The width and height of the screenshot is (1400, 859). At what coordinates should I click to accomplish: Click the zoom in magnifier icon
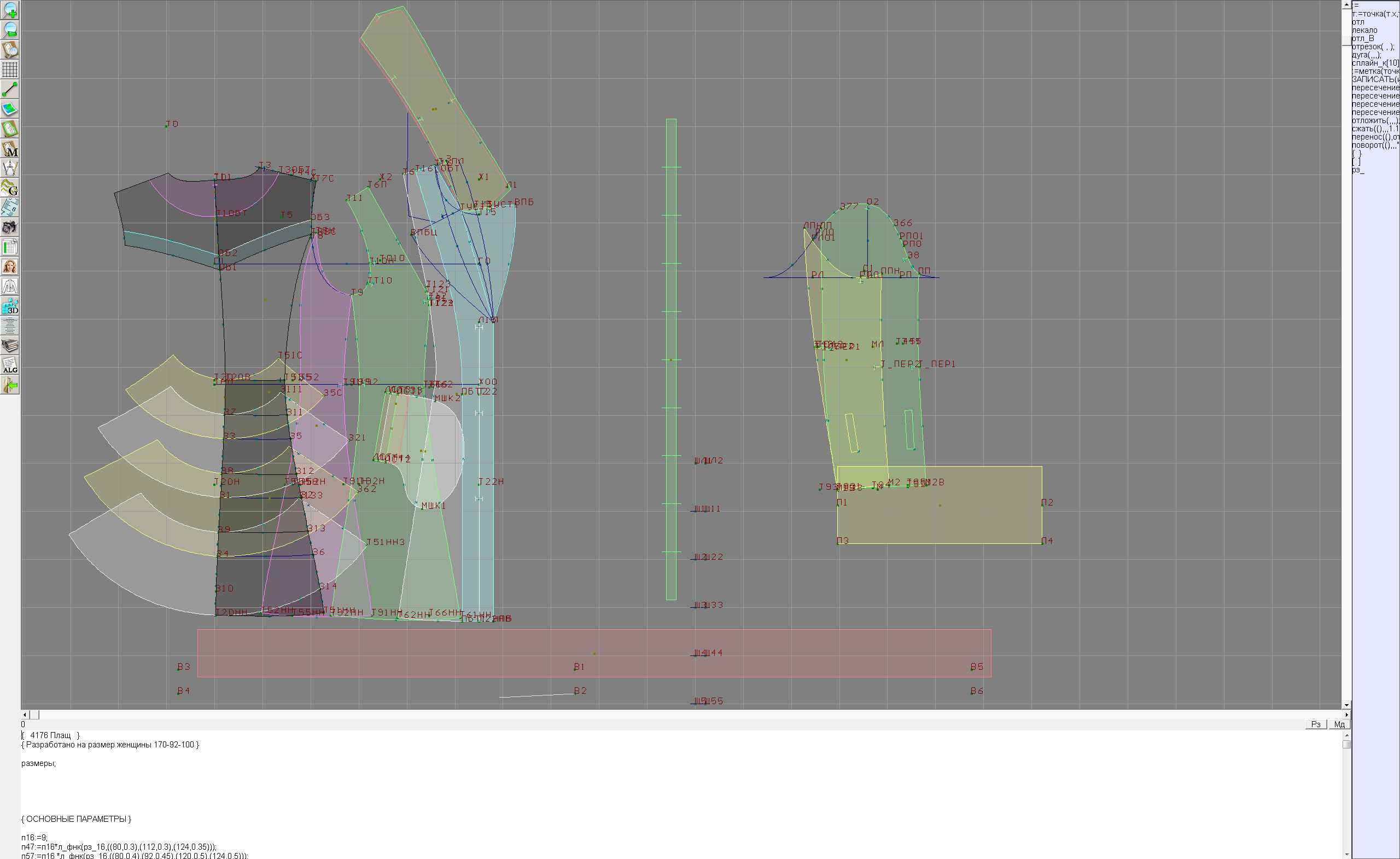(x=10, y=10)
